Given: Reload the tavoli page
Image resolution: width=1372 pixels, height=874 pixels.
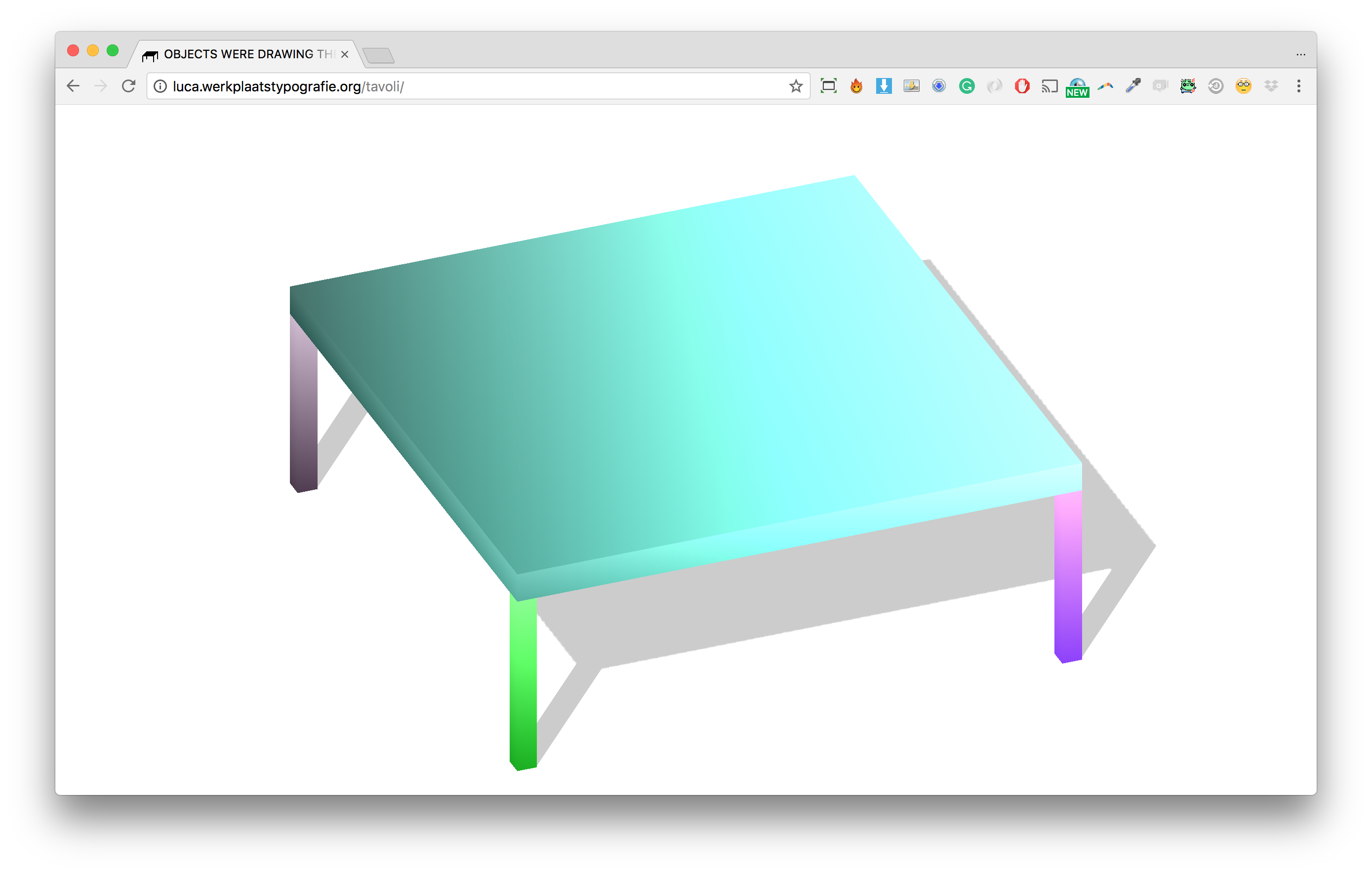Looking at the screenshot, I should click(129, 86).
